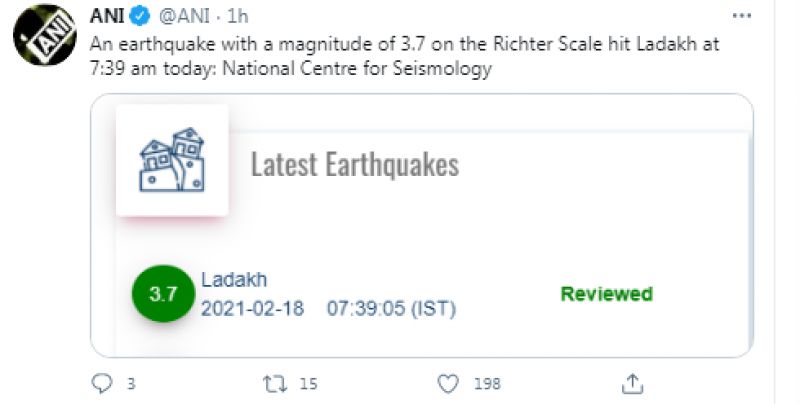This screenshot has width=800, height=404.
Task: Click the 2021-02-18 date in the card
Action: [x=252, y=308]
